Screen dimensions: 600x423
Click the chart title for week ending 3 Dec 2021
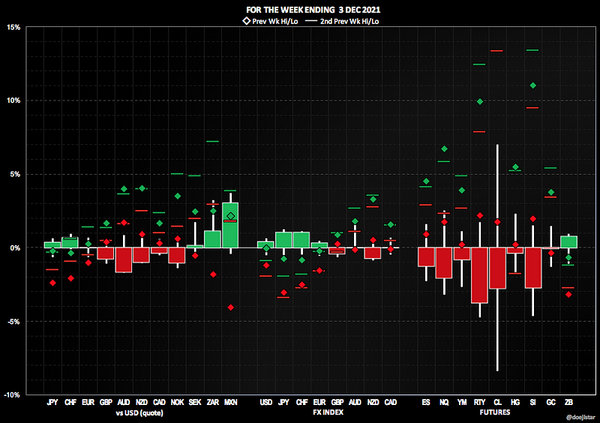[x=299, y=8]
